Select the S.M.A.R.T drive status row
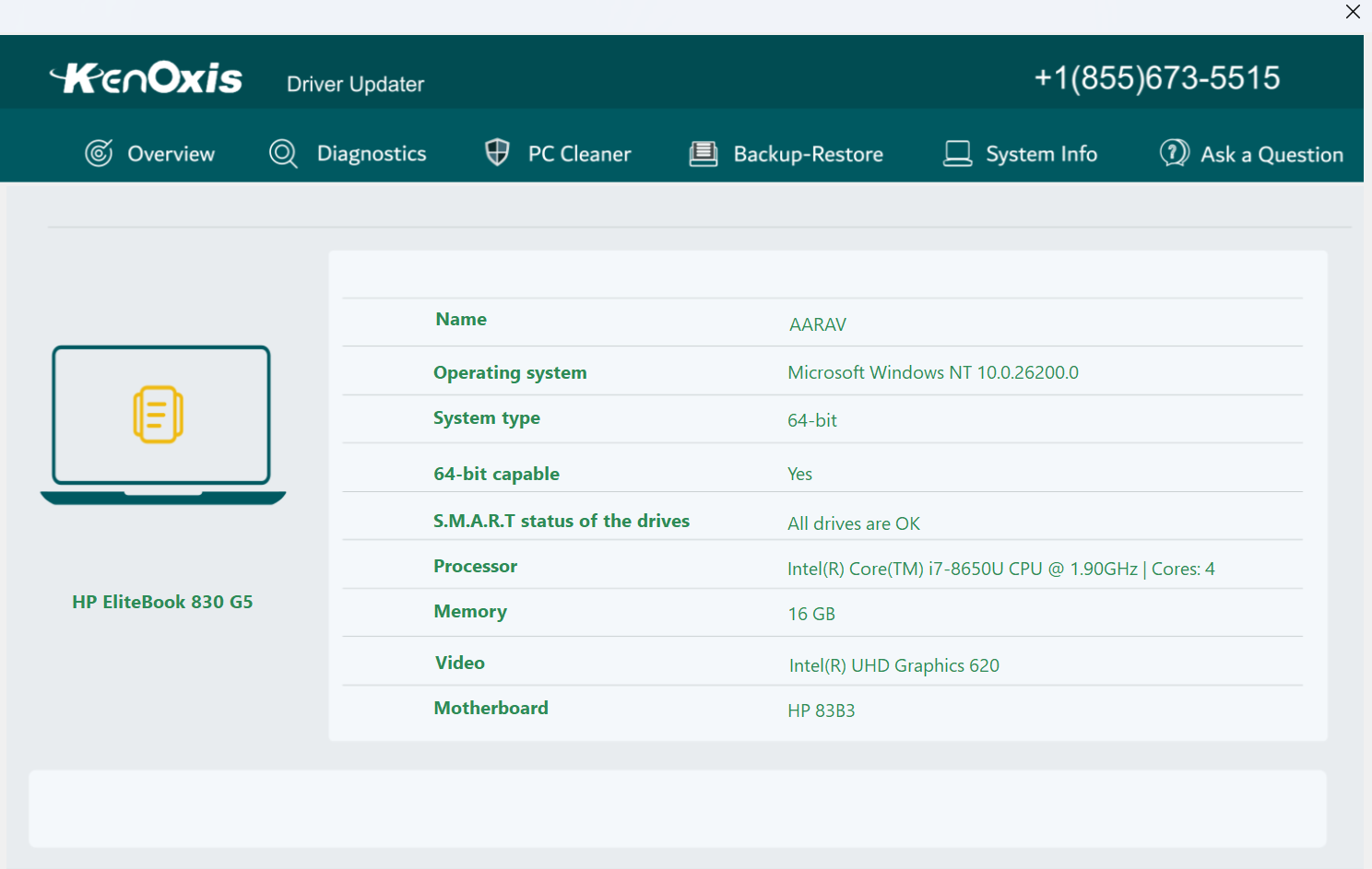Image resolution: width=1372 pixels, height=869 pixels. coord(562,521)
